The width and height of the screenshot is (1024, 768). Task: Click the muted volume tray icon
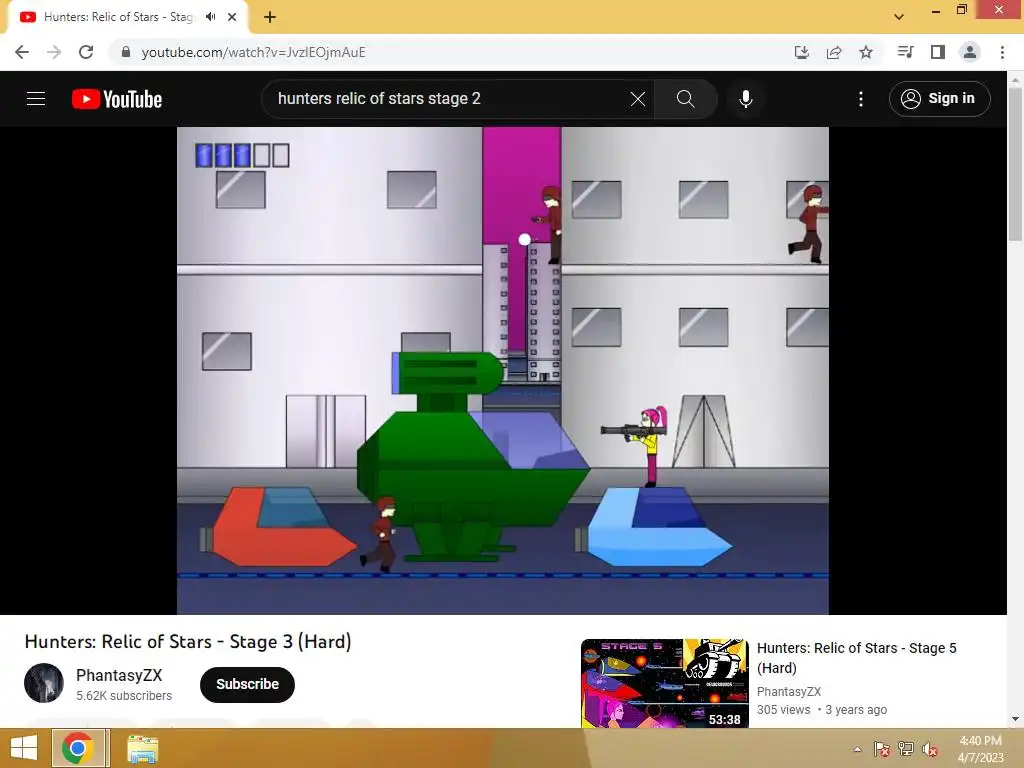pyautogui.click(x=930, y=749)
